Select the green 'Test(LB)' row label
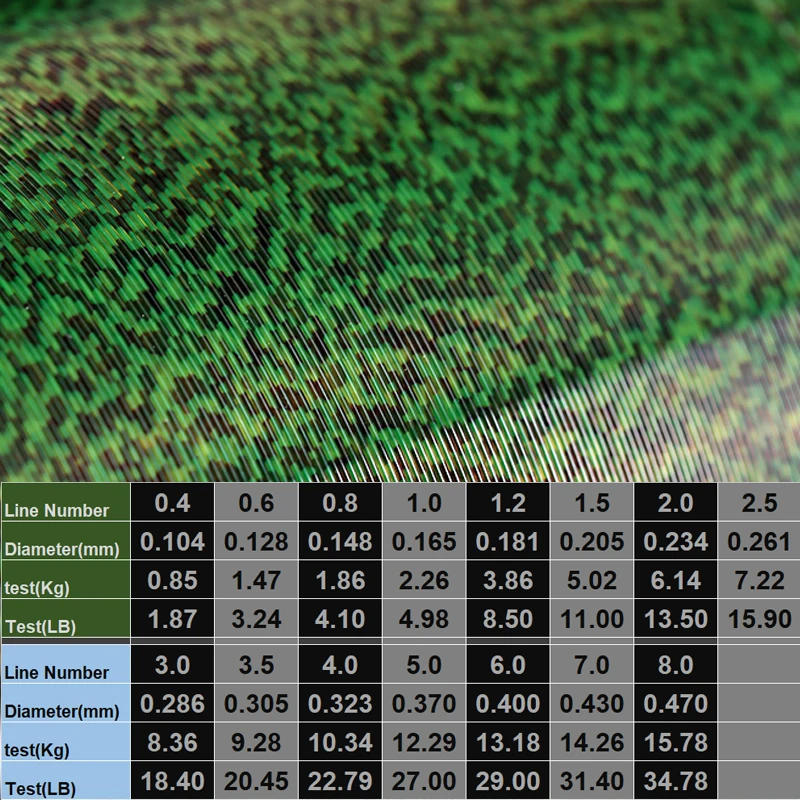Viewport: 800px width, 800px height. 66,618
